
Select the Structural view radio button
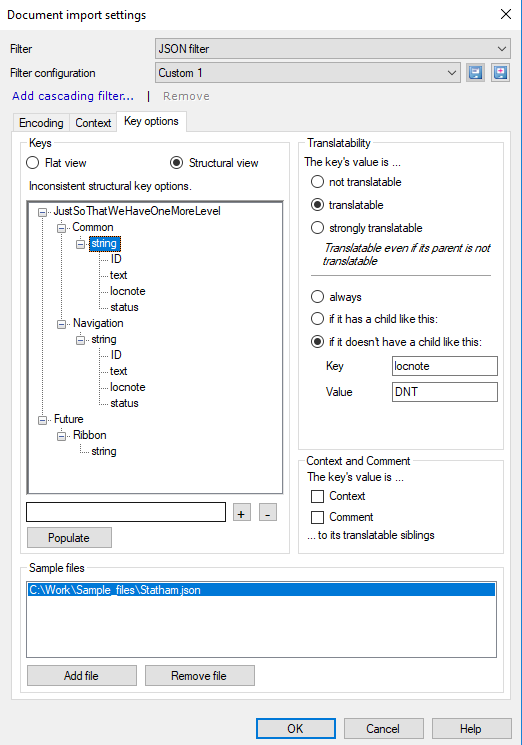[x=176, y=163]
